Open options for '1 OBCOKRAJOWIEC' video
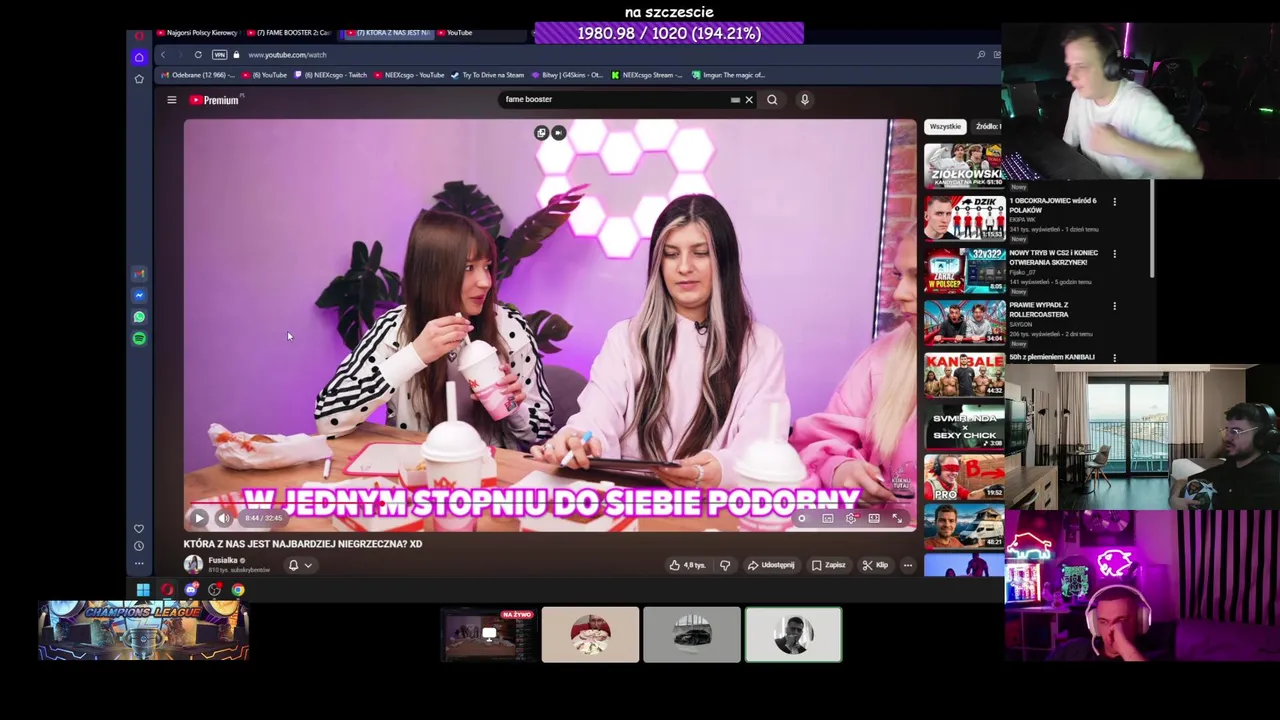Screen dimensions: 1280x720 [1115, 202]
